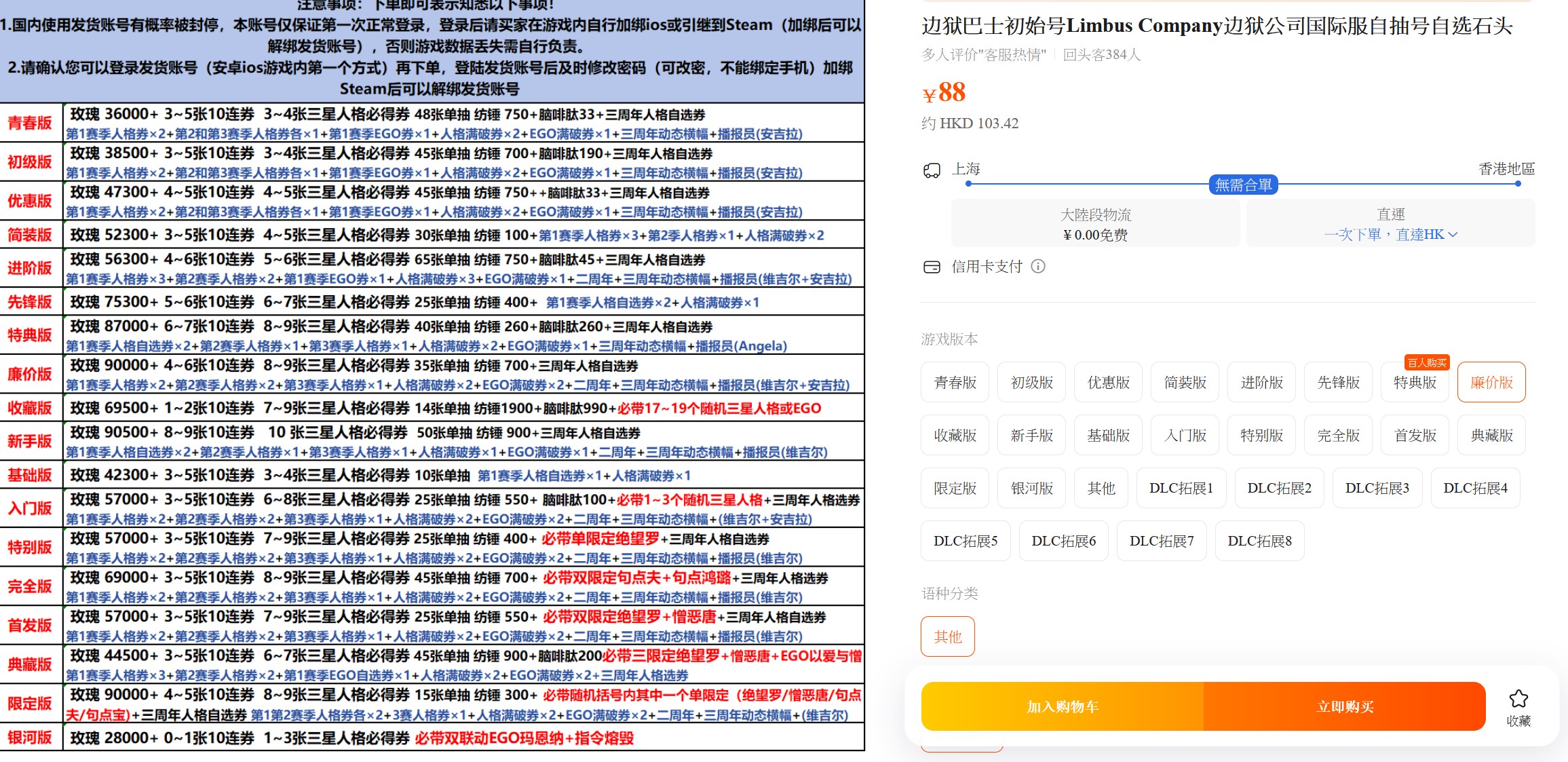Viewport: 1568px width, 762px height.
Task: Pick DLC拓展5 option
Action: [x=965, y=541]
